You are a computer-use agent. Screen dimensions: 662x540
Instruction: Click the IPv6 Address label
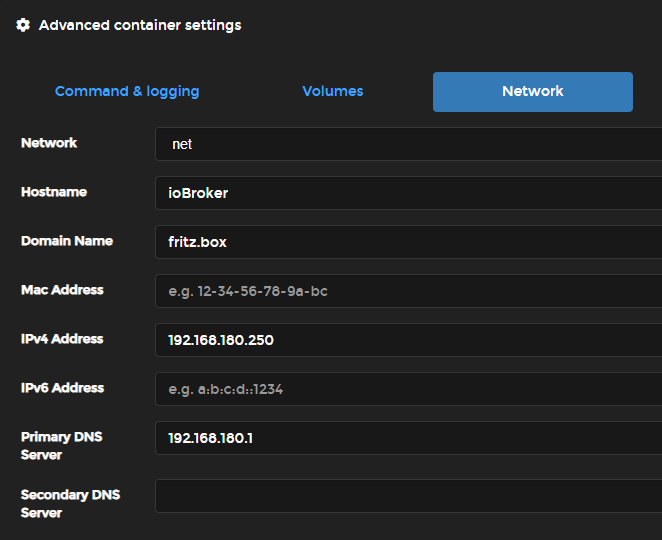pos(62,388)
